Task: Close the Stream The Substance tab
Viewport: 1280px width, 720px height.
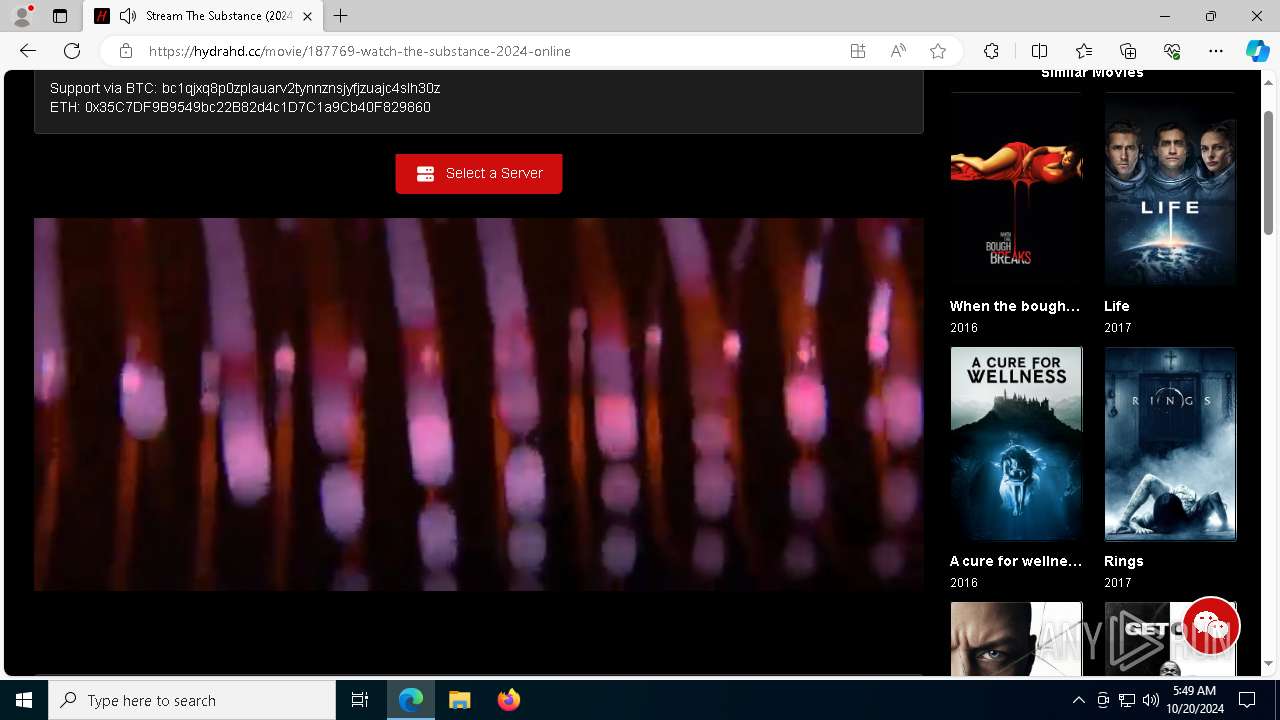Action: (x=307, y=16)
